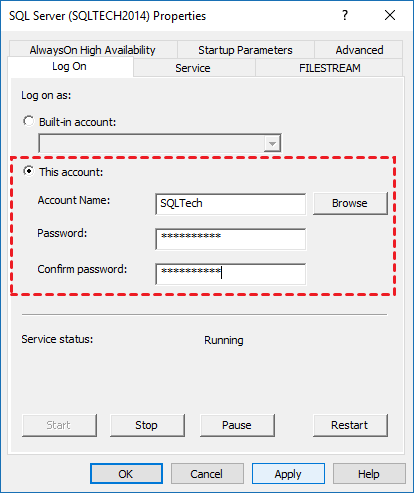This screenshot has width=414, height=493.
Task: Select the Built-in account radio button
Action: pyautogui.click(x=28, y=121)
